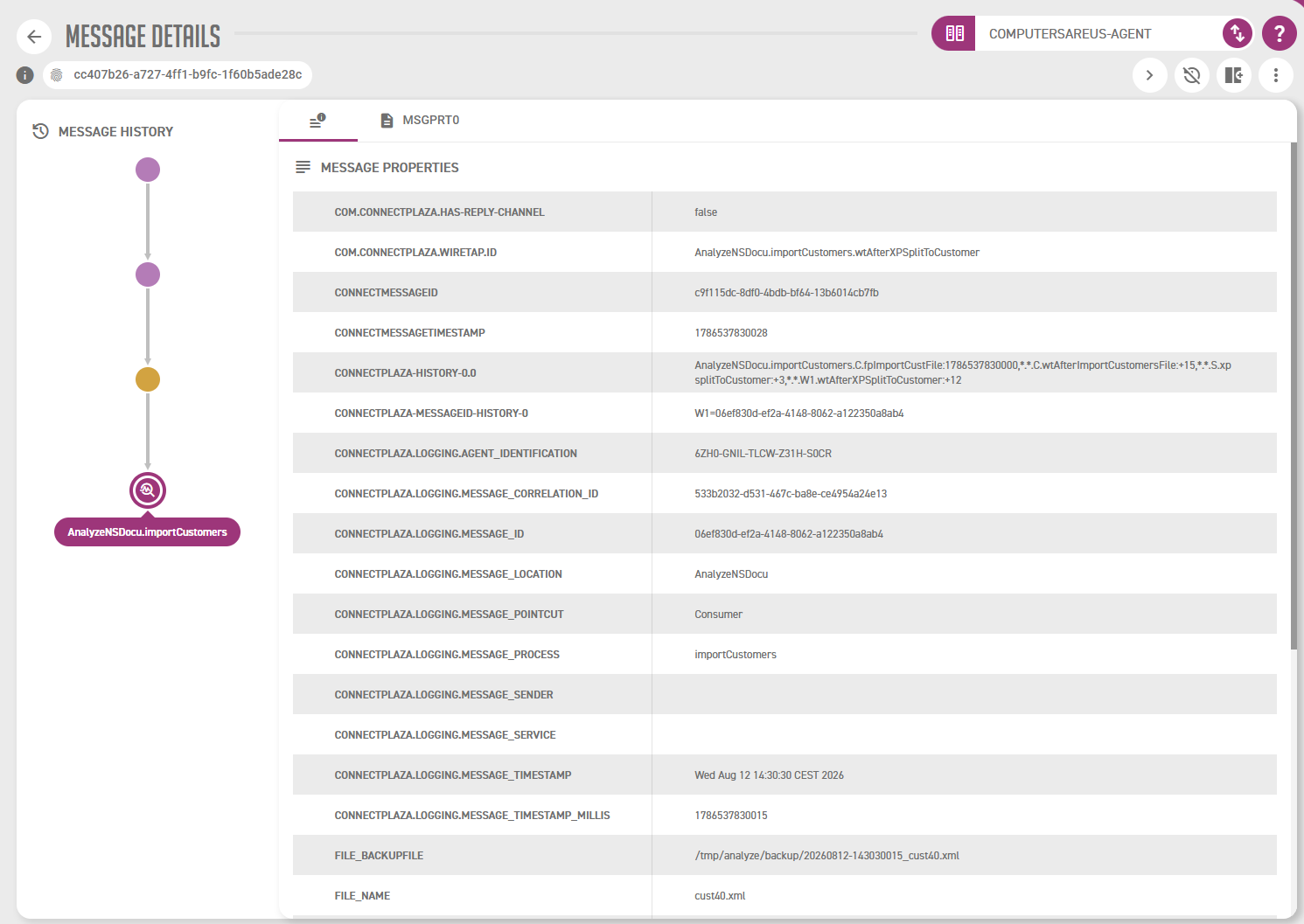The image size is (1304, 924).
Task: Select CONNECTPLAZA-HISTORY-0.0 property name
Action: [405, 373]
